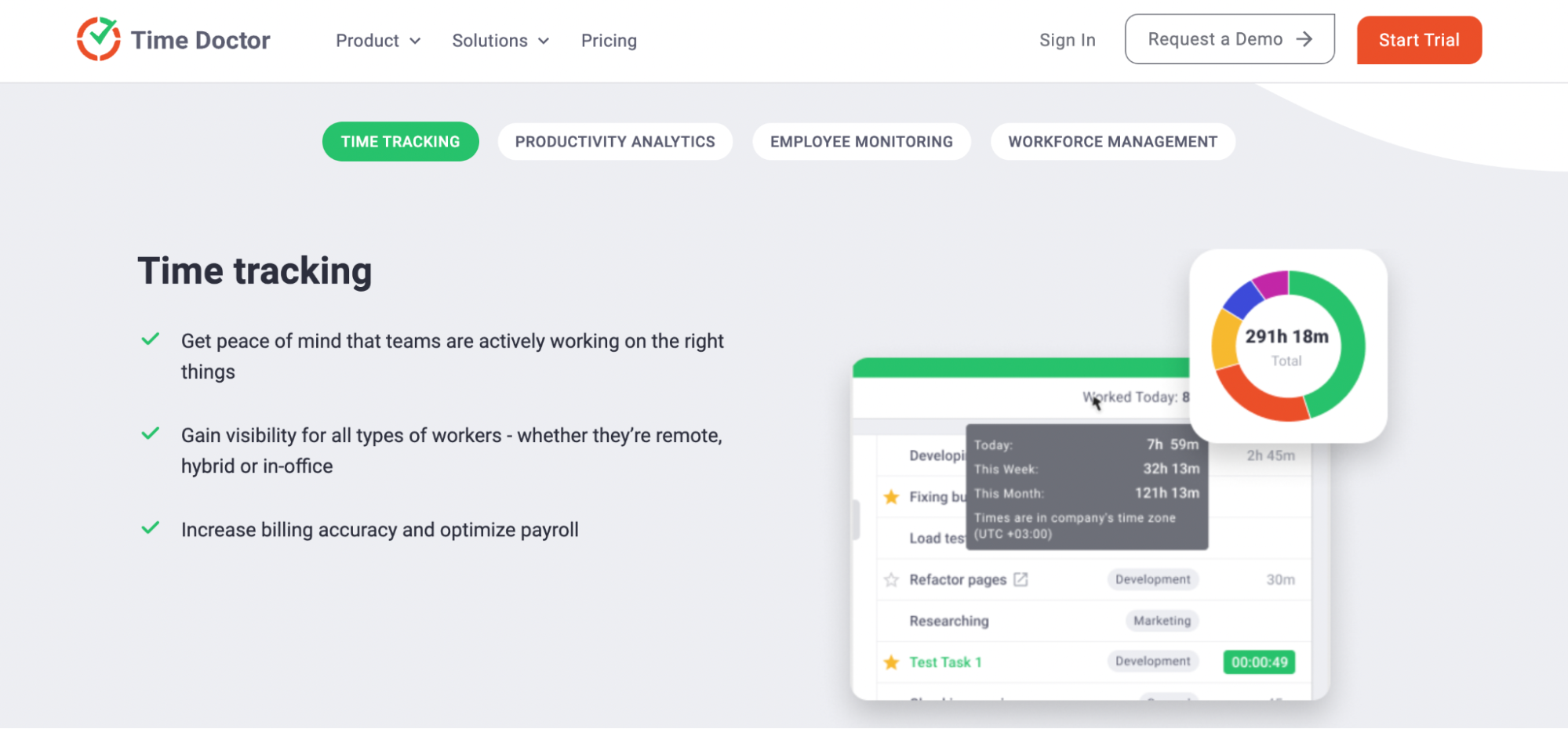Click the Start Trial button
The width and height of the screenshot is (1568, 729).
tap(1418, 40)
